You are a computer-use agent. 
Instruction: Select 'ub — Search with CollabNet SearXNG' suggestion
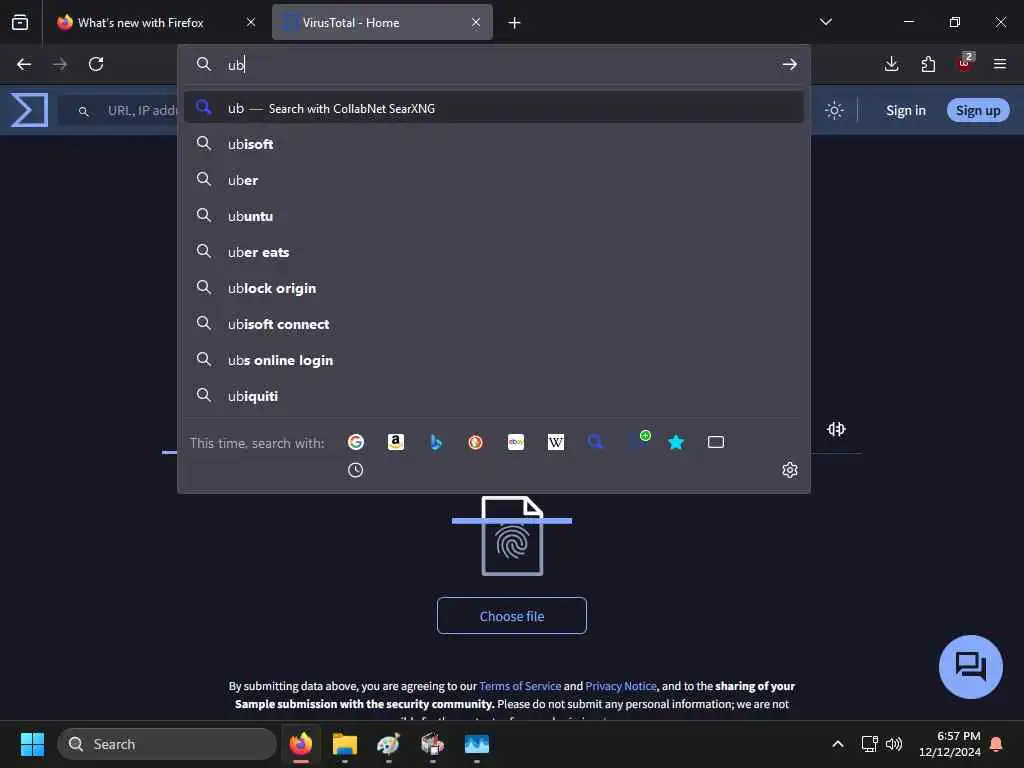494,108
